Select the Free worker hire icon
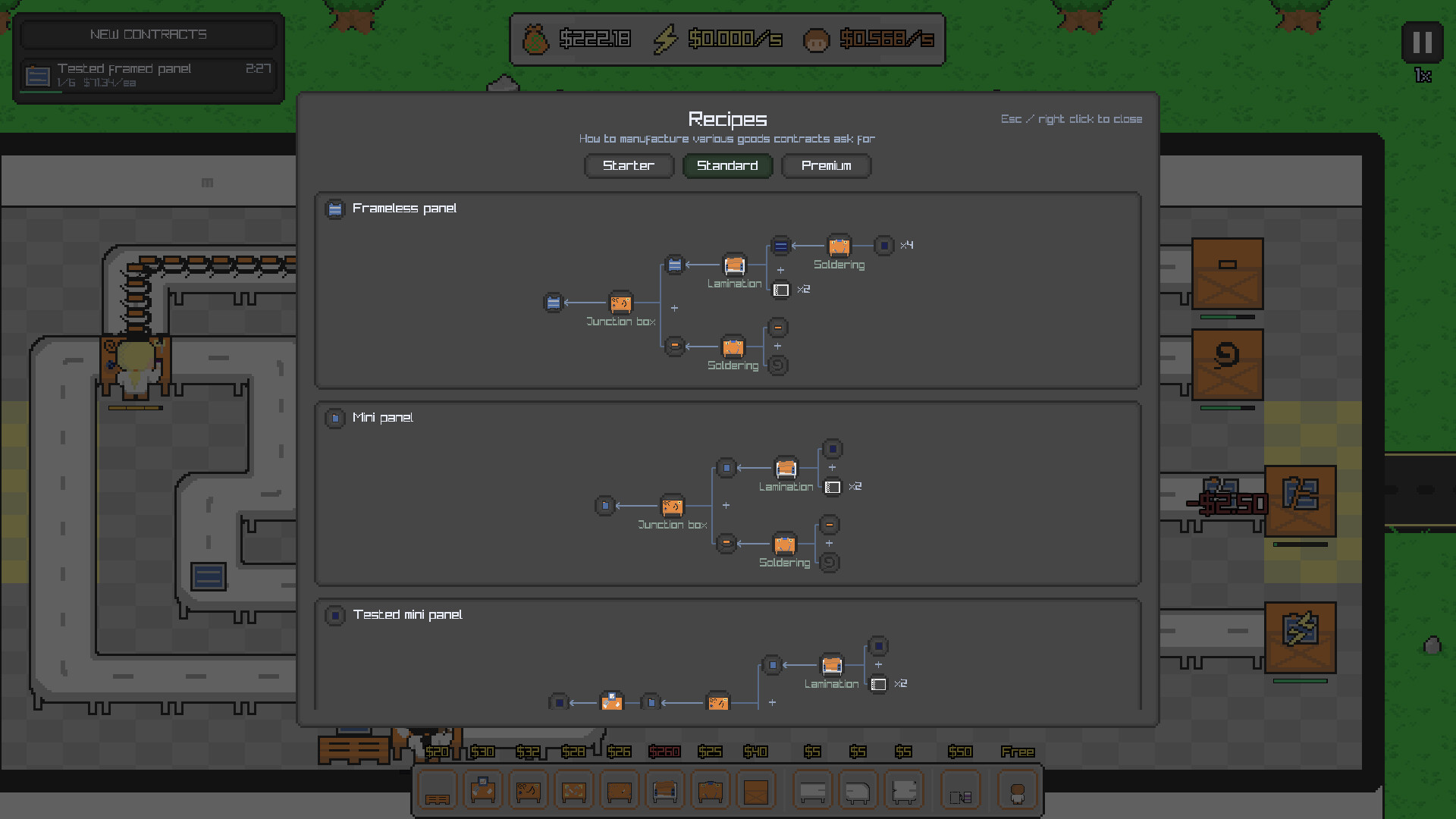 tap(1018, 791)
